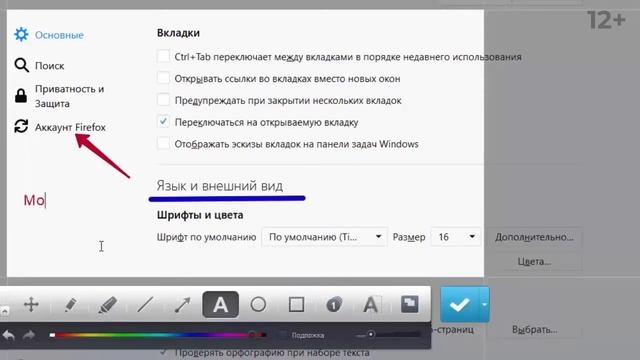
Task: Select the outlined text A tool
Action: point(371,304)
